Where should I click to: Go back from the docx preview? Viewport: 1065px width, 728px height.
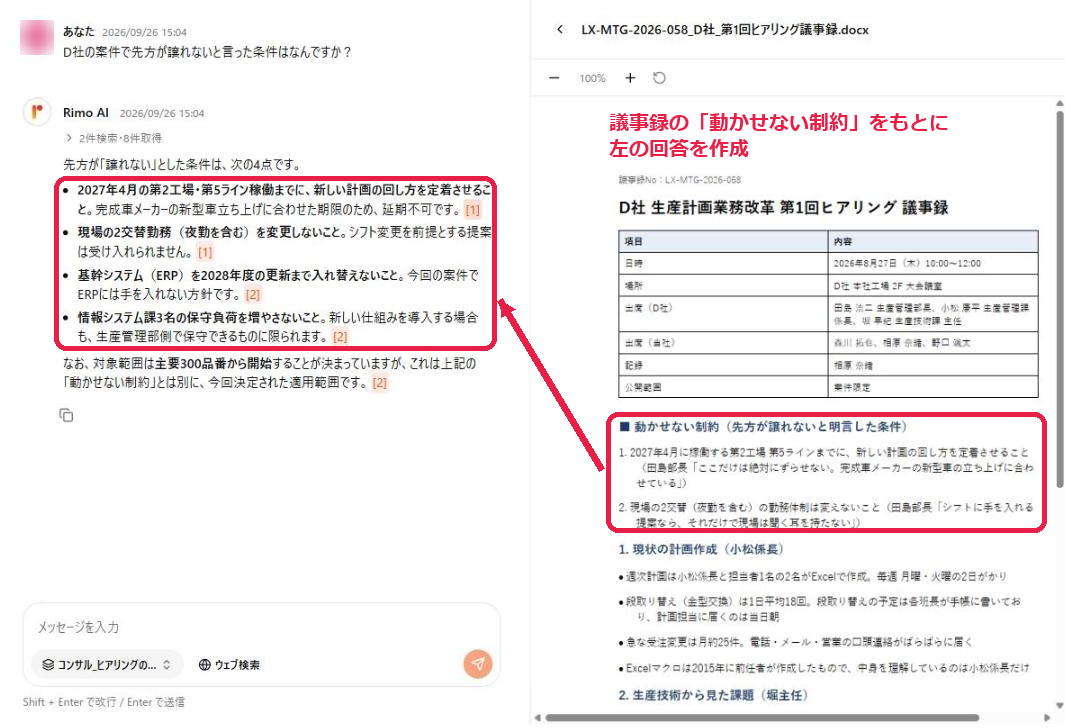(x=560, y=29)
